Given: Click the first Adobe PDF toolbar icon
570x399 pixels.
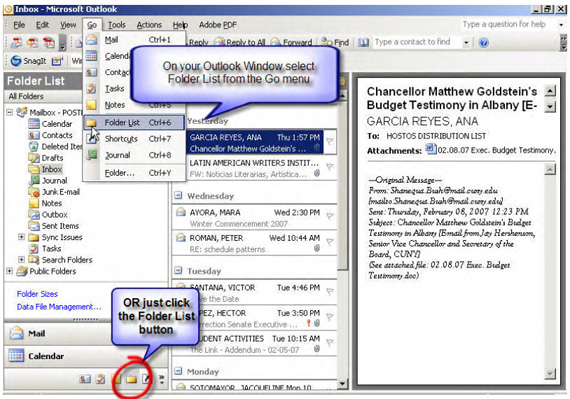Looking at the screenshot, I should click(x=16, y=43).
